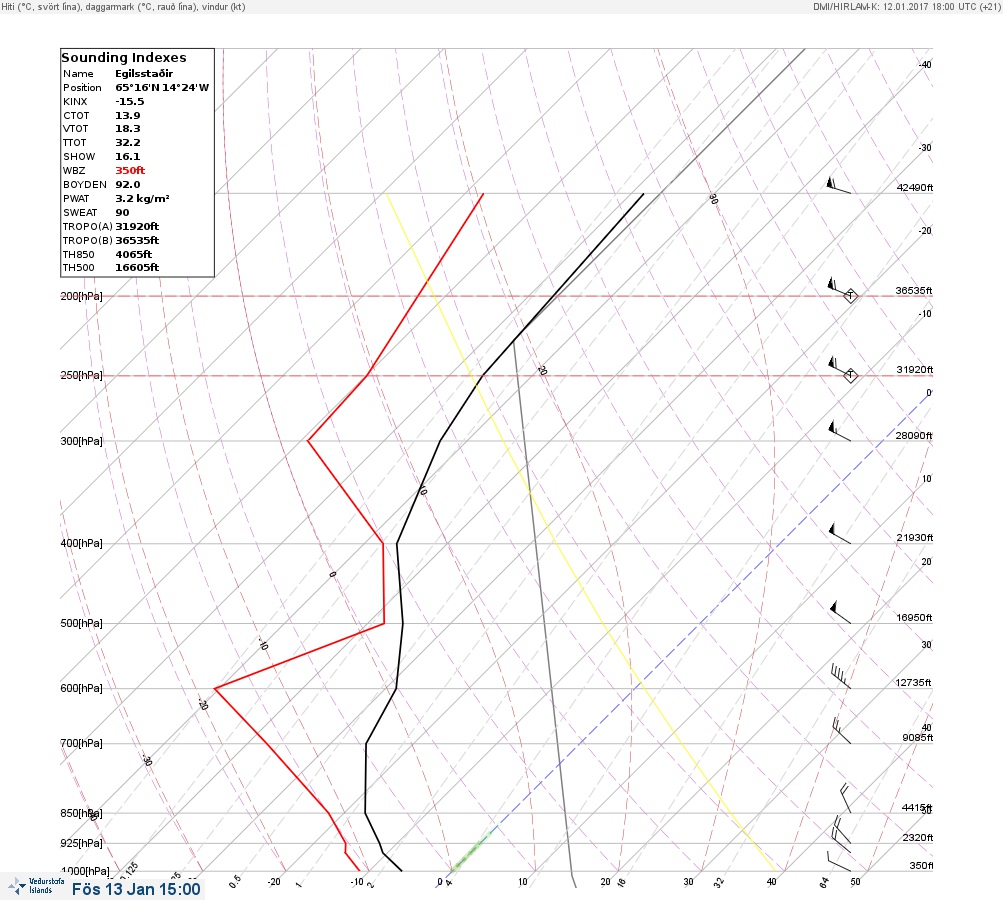The image size is (1003, 900).
Task: Click the KINX value -15.5
Action: pos(130,102)
